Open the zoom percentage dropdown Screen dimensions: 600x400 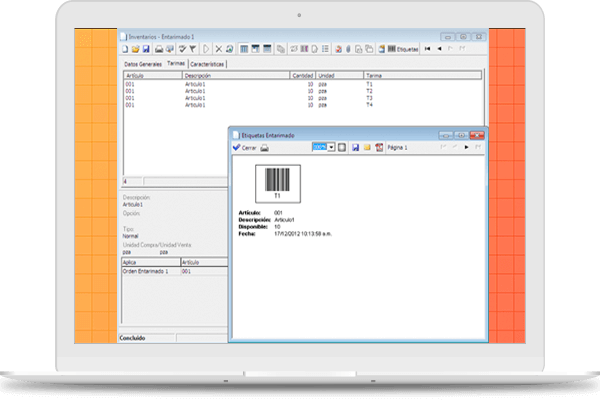tap(331, 147)
